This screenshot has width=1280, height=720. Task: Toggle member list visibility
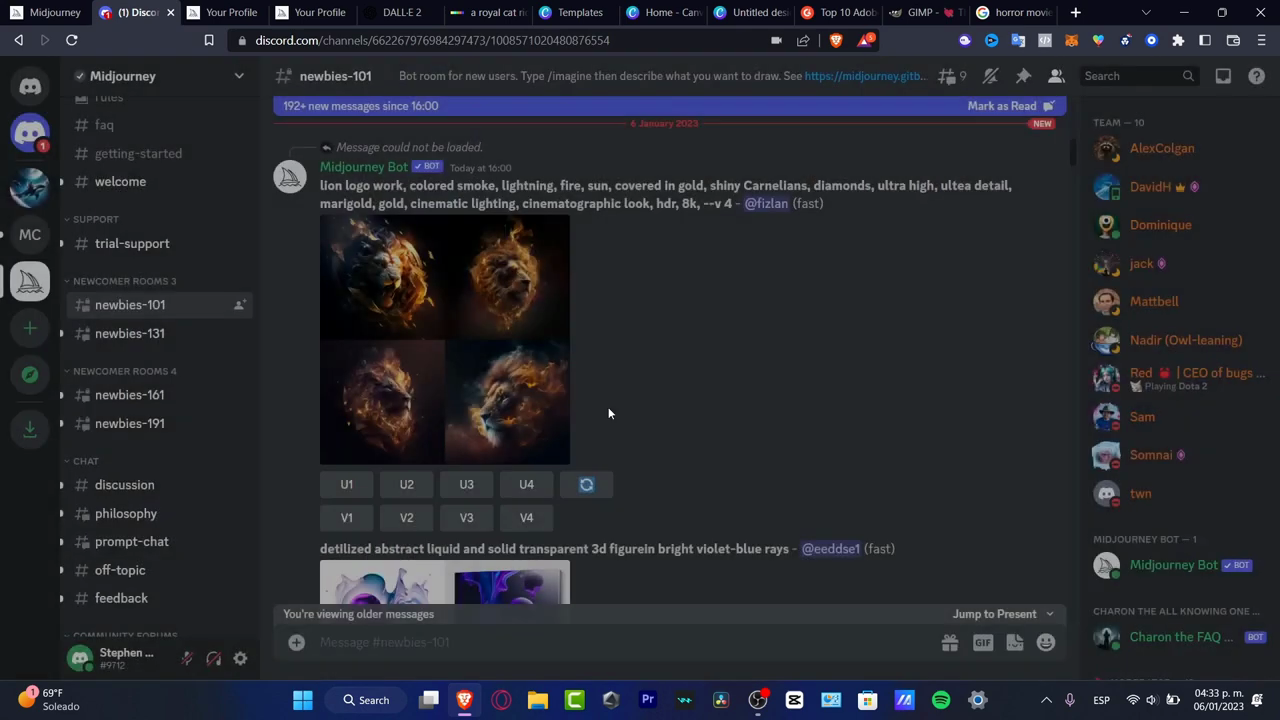coord(1056,76)
